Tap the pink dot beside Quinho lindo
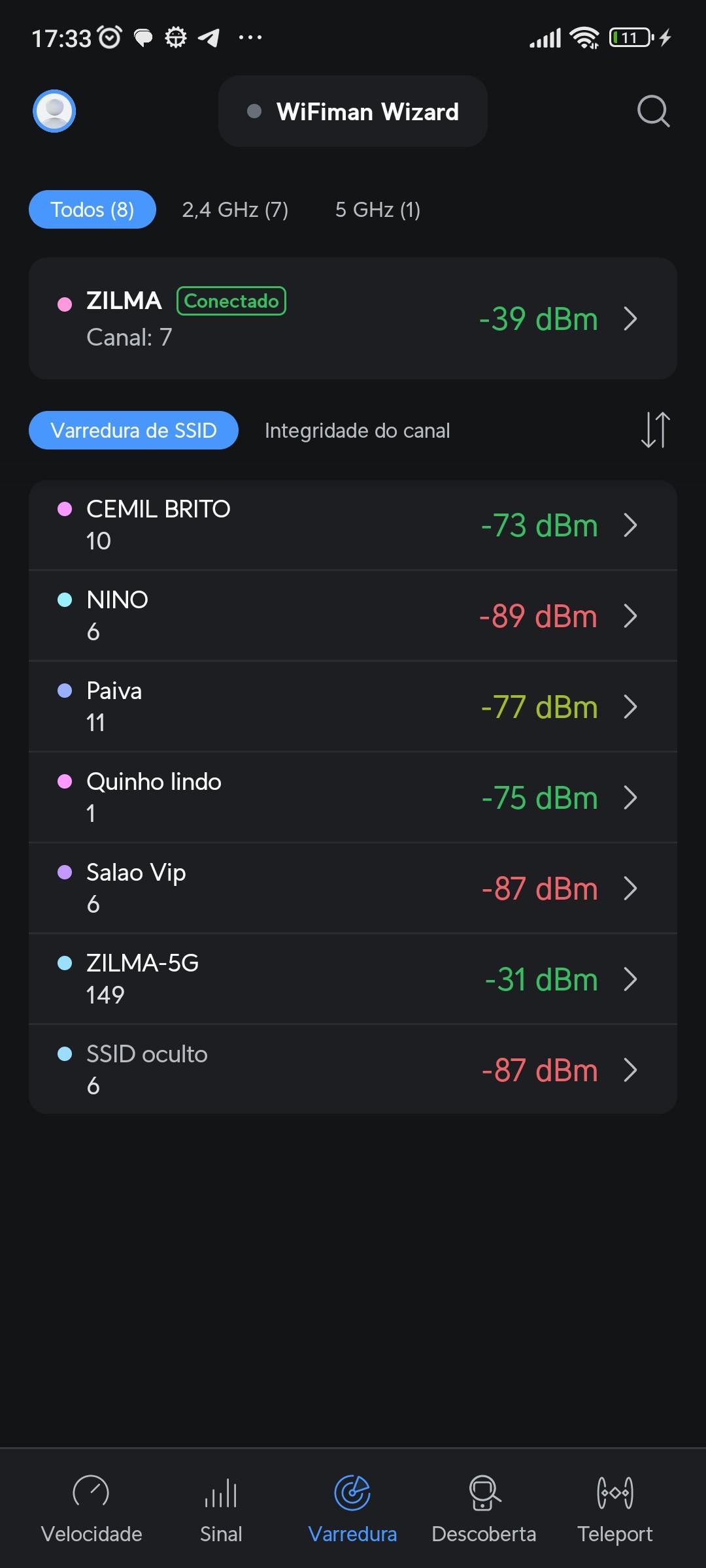706x1568 pixels. [65, 781]
